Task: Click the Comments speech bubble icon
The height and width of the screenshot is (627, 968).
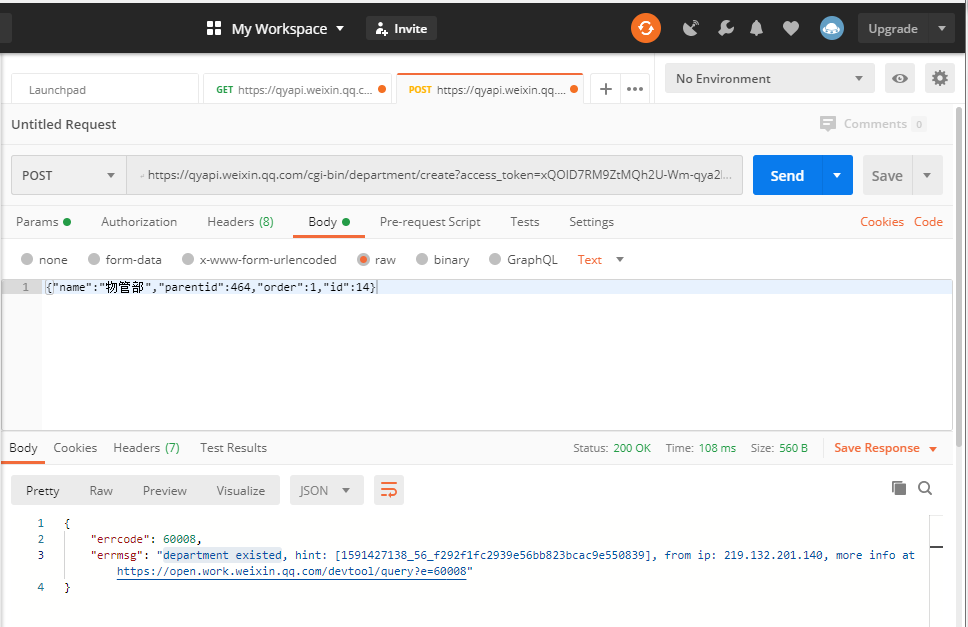Action: pos(827,123)
